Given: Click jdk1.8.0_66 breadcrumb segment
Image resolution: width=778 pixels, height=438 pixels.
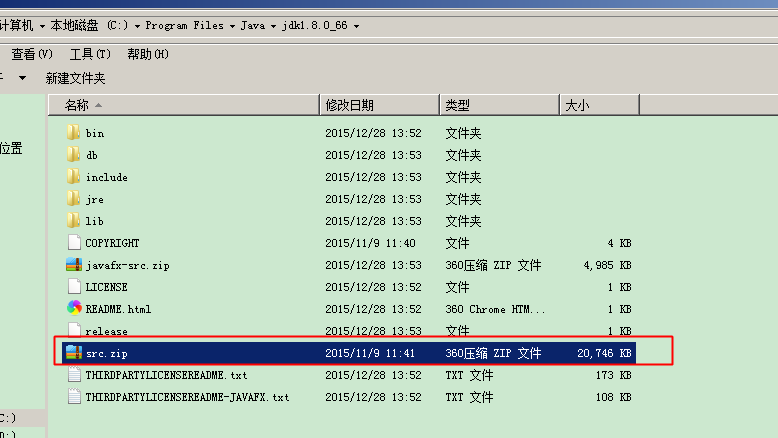Looking at the screenshot, I should point(315,25).
